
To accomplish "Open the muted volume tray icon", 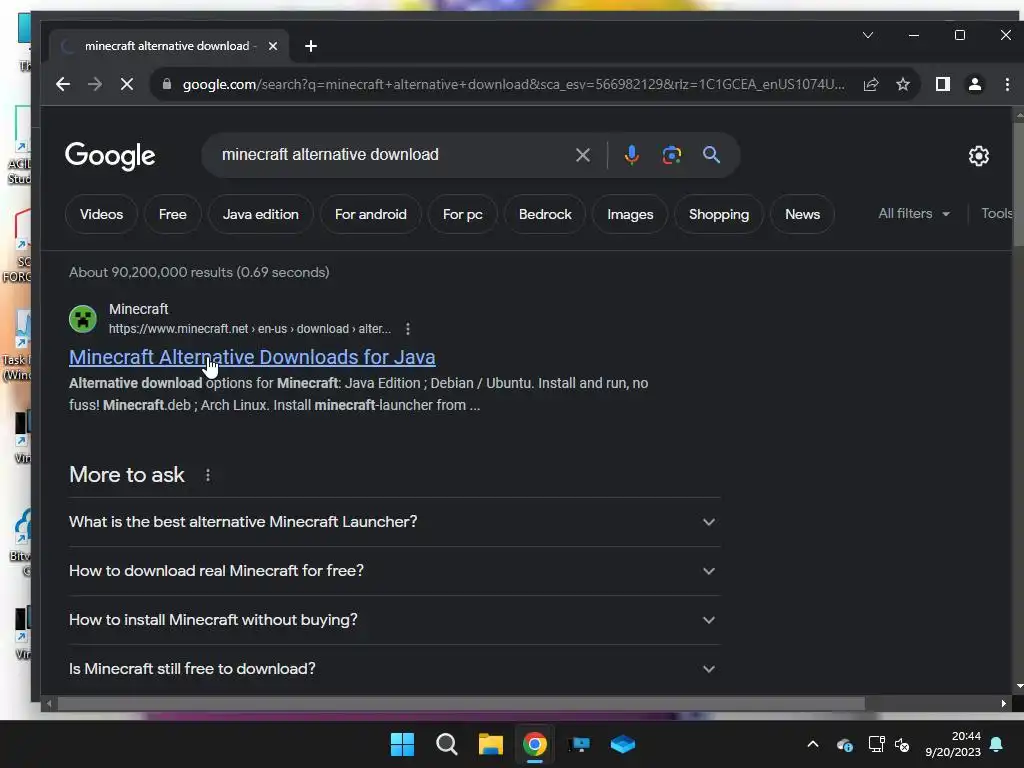I will coord(903,744).
